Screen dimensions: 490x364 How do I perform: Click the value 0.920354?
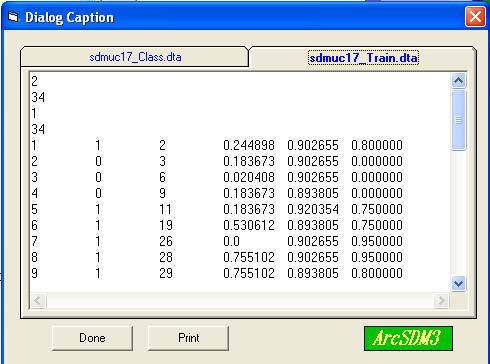[313, 209]
